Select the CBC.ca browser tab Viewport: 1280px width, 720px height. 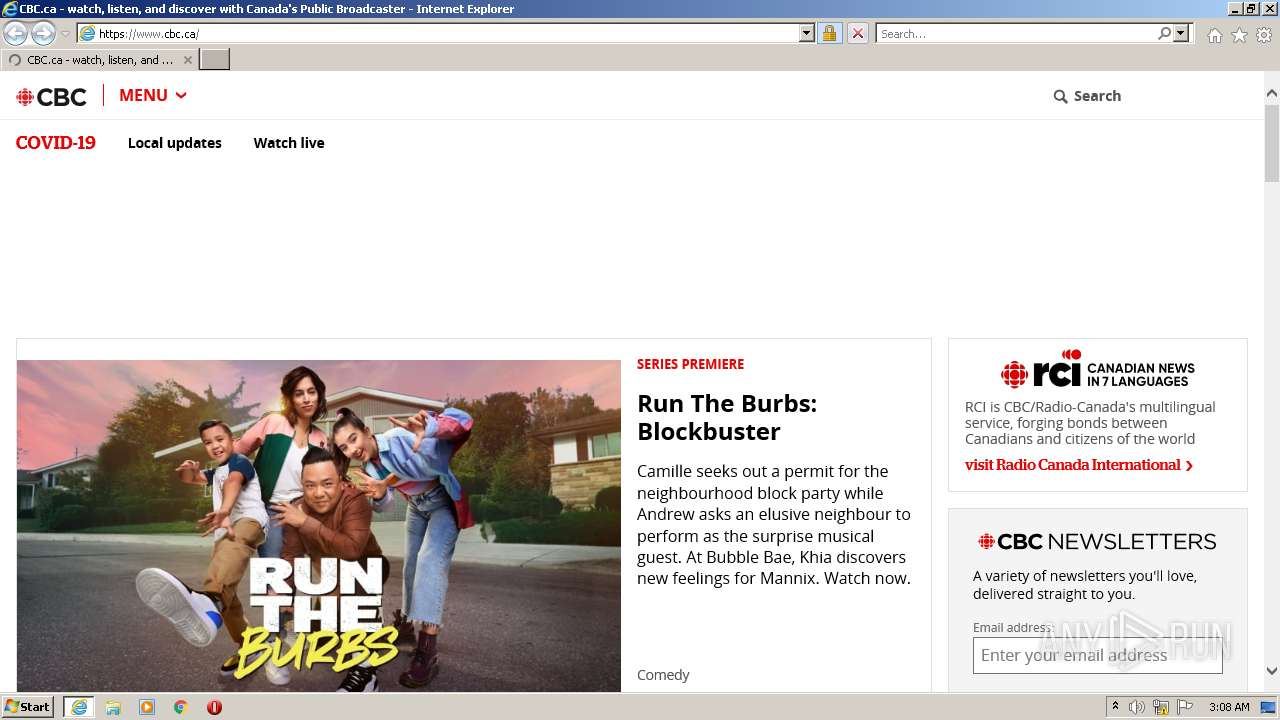99,60
